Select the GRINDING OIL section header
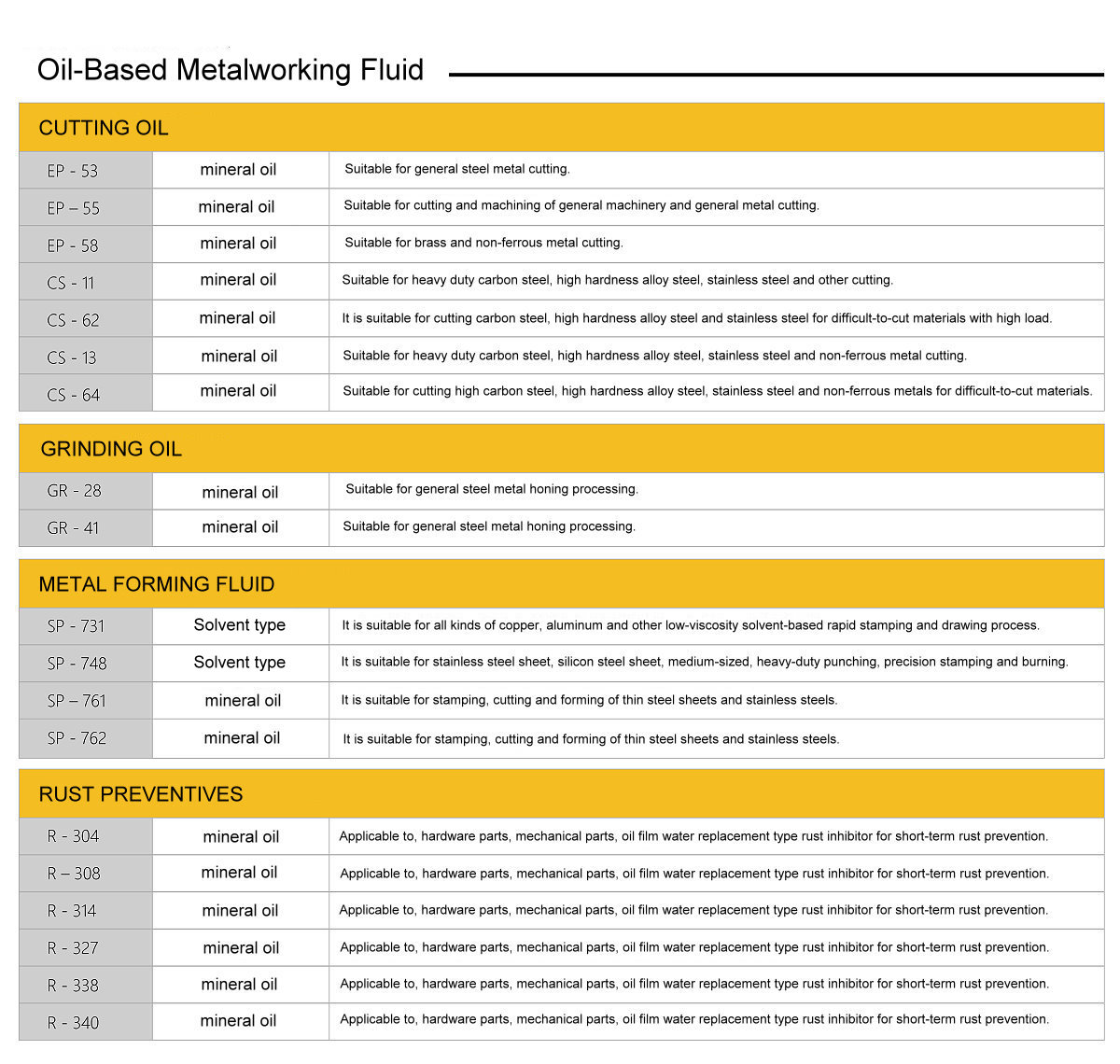 click(x=111, y=449)
